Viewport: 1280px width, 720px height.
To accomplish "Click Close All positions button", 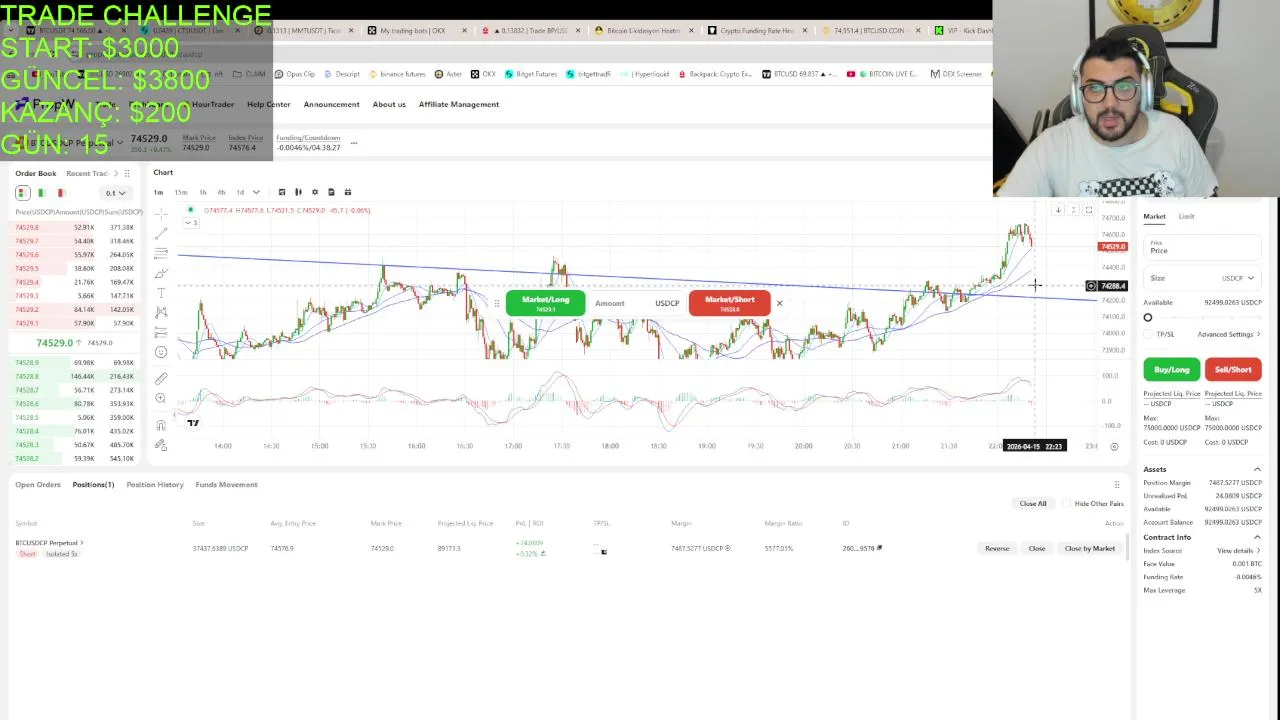I will tap(1033, 503).
